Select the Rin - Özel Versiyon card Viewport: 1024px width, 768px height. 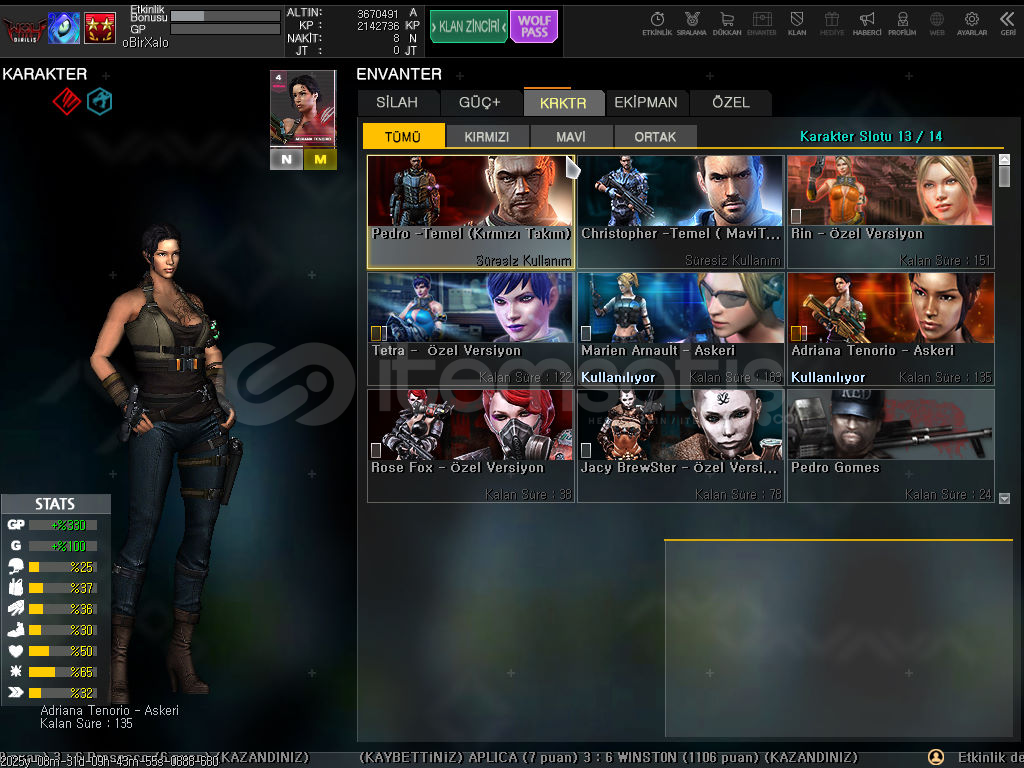coord(891,212)
